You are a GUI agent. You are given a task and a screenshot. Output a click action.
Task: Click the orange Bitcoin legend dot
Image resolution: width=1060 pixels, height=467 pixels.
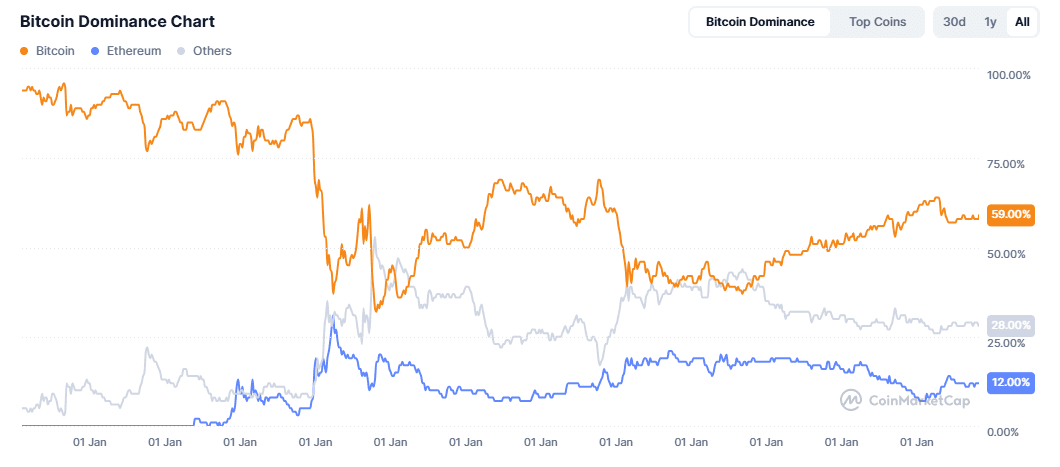(x=24, y=51)
